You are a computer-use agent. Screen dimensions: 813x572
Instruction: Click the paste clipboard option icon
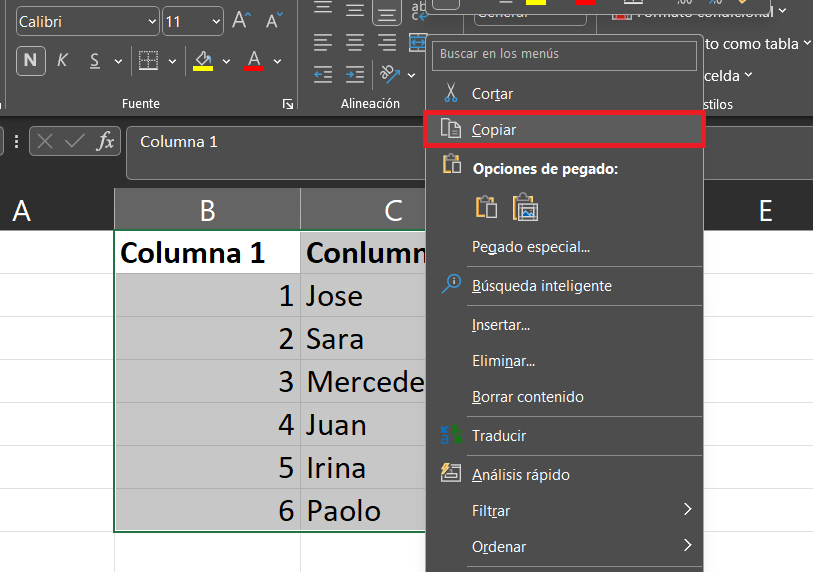tap(486, 207)
